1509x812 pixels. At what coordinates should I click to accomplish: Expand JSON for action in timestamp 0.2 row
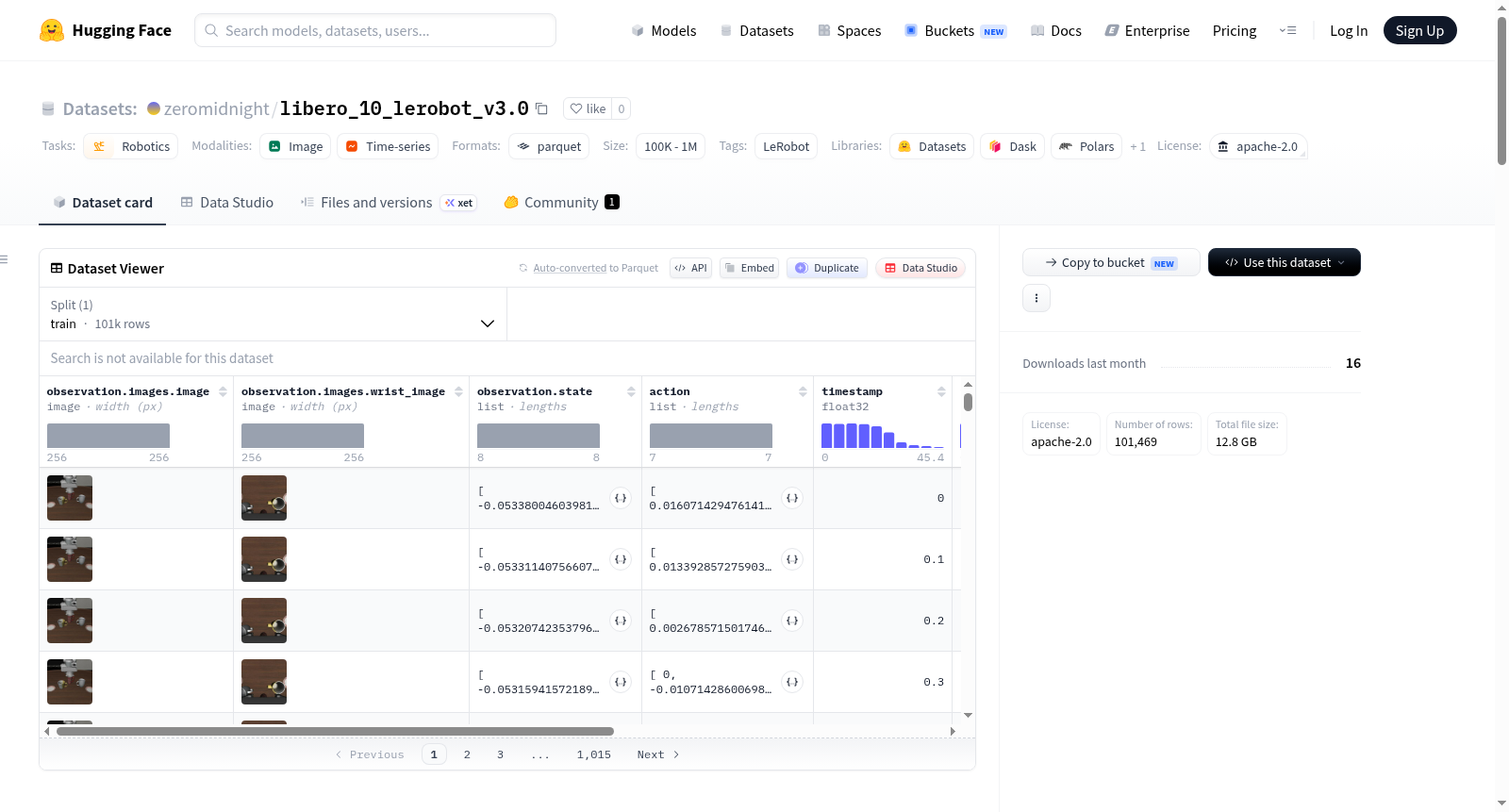792,621
